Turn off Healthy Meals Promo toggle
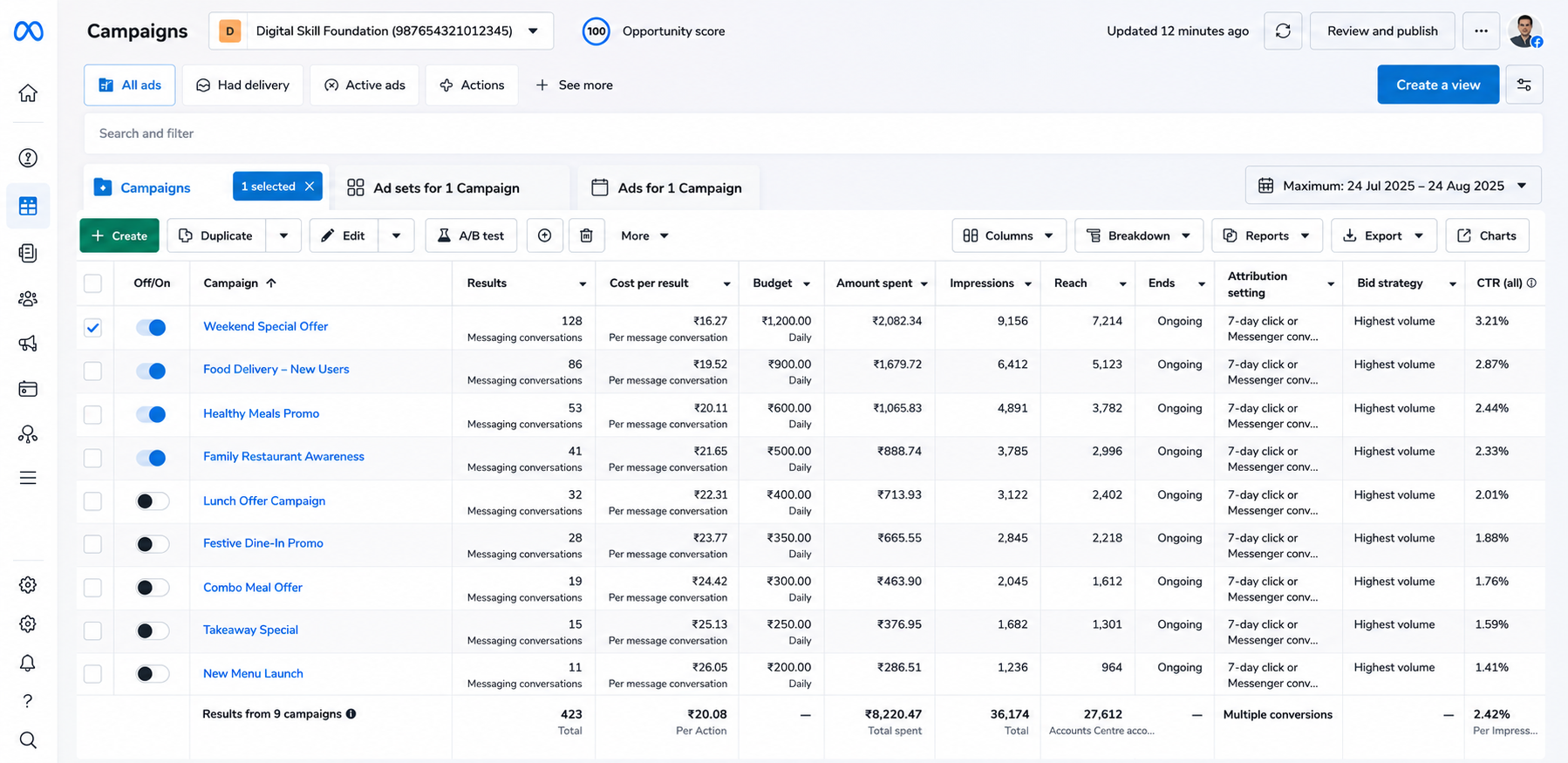The width and height of the screenshot is (1568, 763). [152, 414]
